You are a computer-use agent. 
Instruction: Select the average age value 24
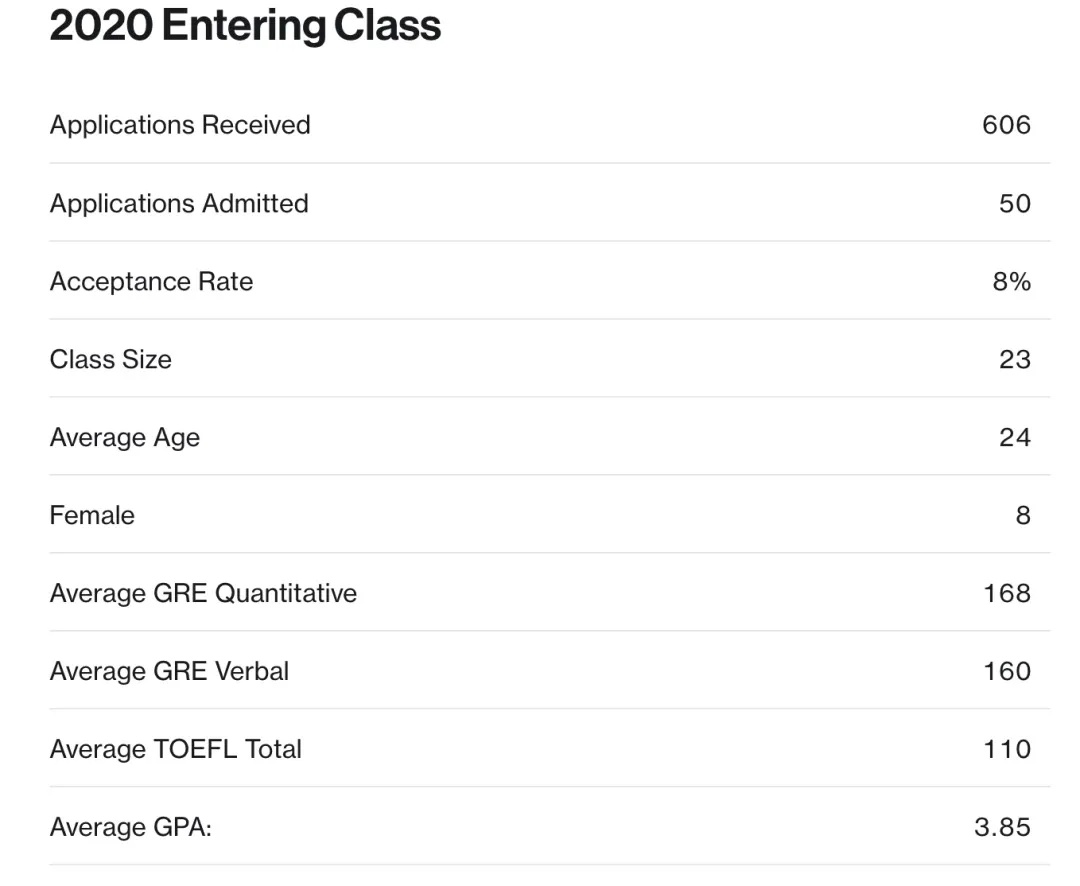tap(1014, 437)
